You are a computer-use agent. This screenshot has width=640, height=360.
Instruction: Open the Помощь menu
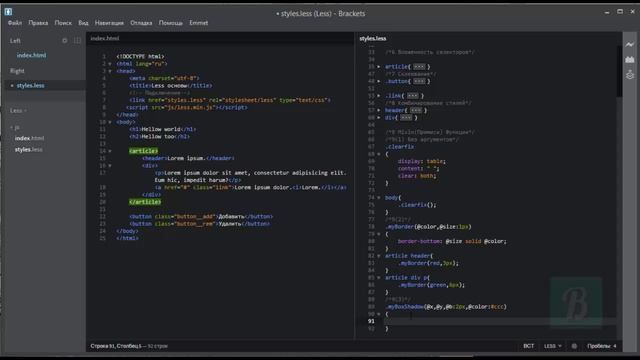coord(171,23)
